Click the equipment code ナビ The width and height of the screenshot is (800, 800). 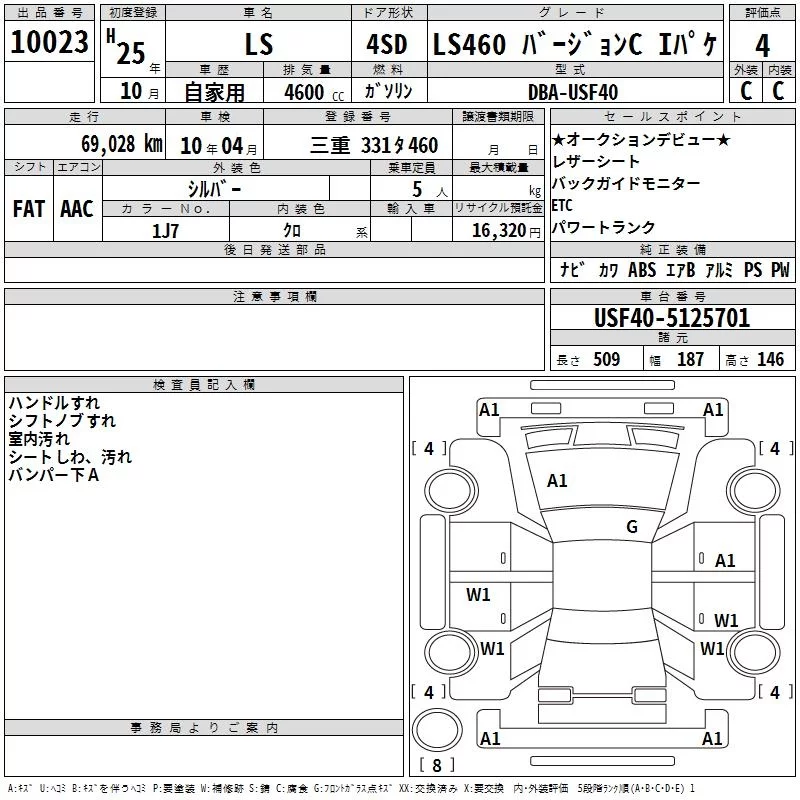coord(570,270)
